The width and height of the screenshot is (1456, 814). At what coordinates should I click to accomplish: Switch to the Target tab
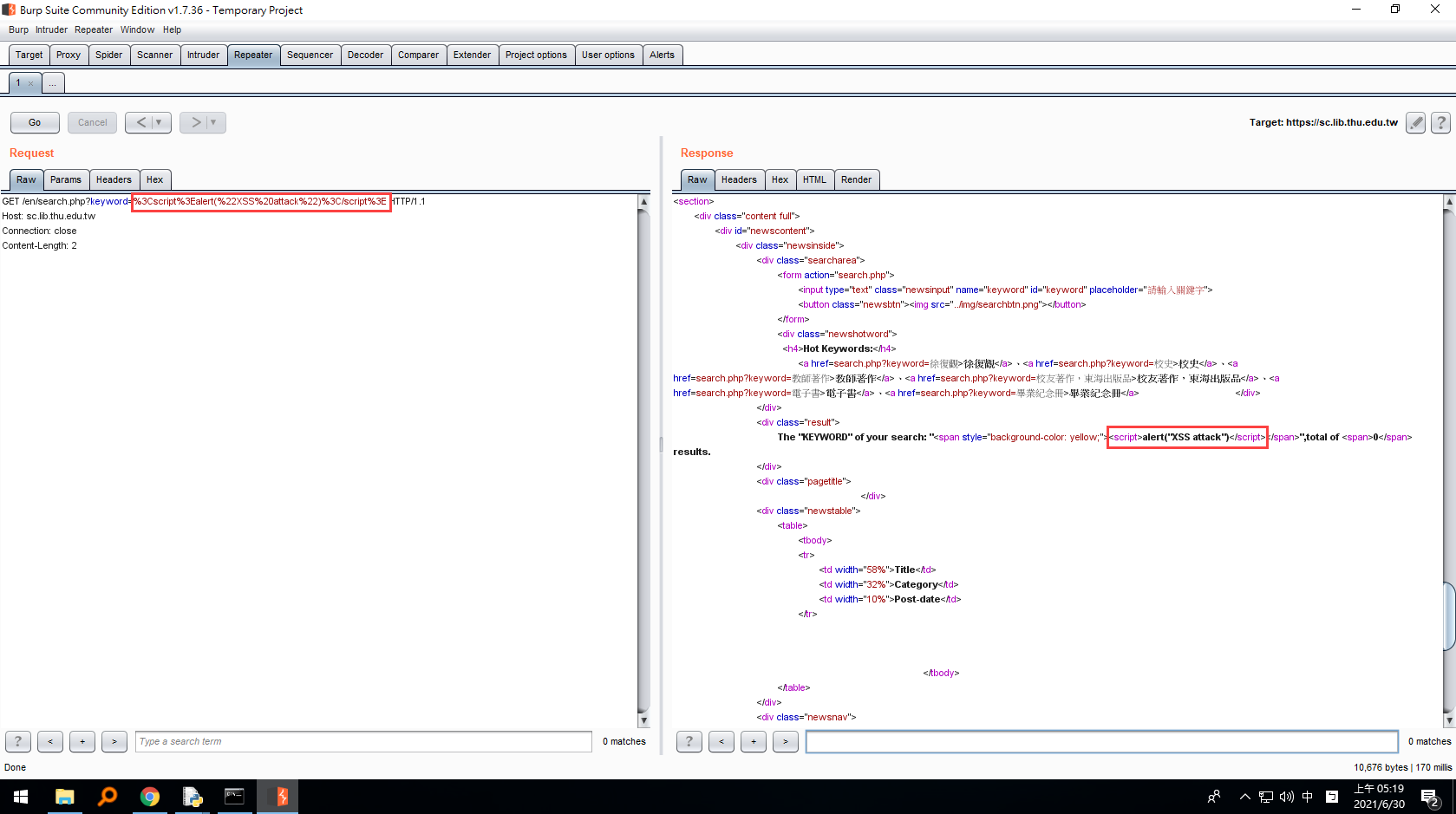point(29,55)
